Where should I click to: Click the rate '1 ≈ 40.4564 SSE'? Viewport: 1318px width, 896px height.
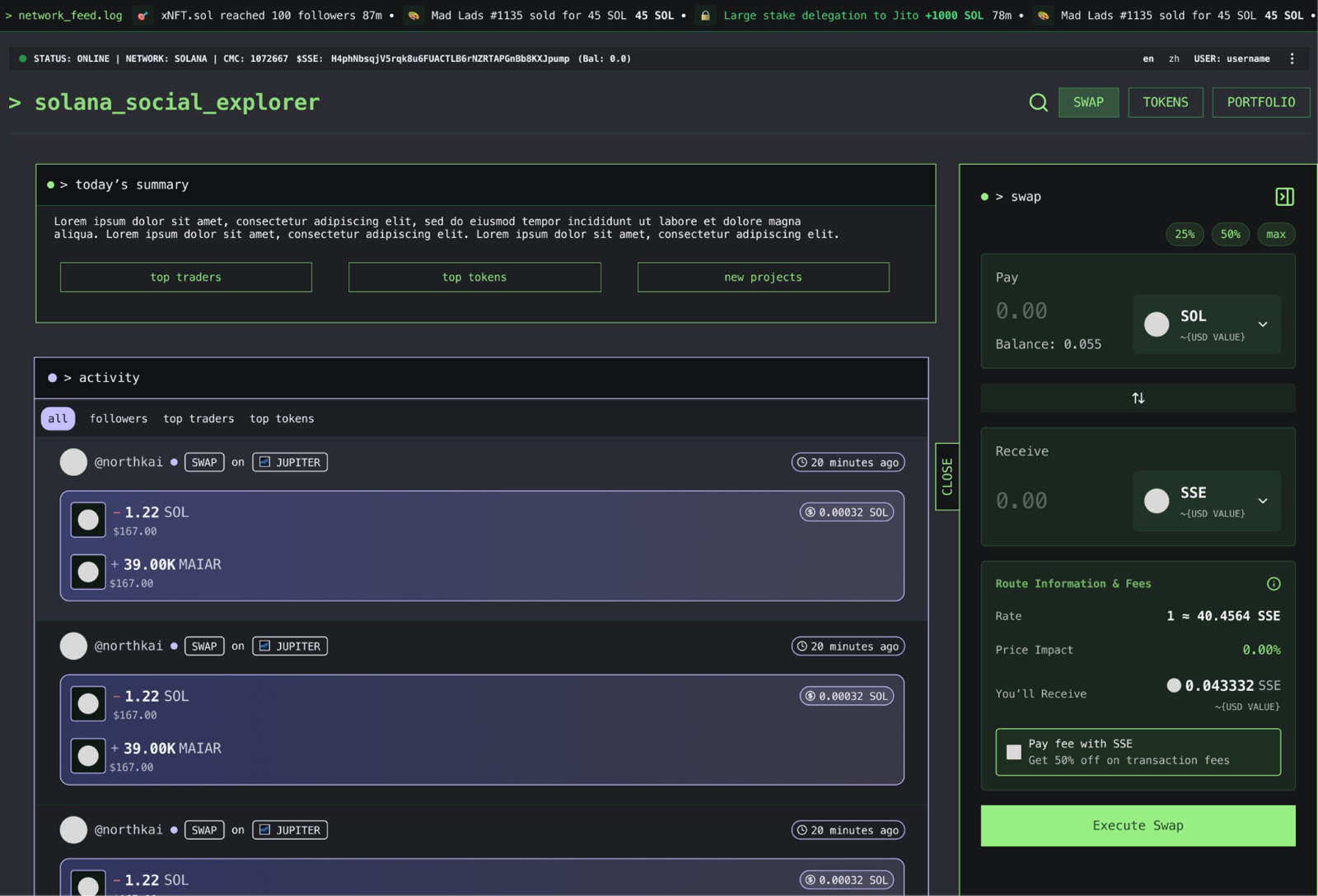coord(1223,616)
